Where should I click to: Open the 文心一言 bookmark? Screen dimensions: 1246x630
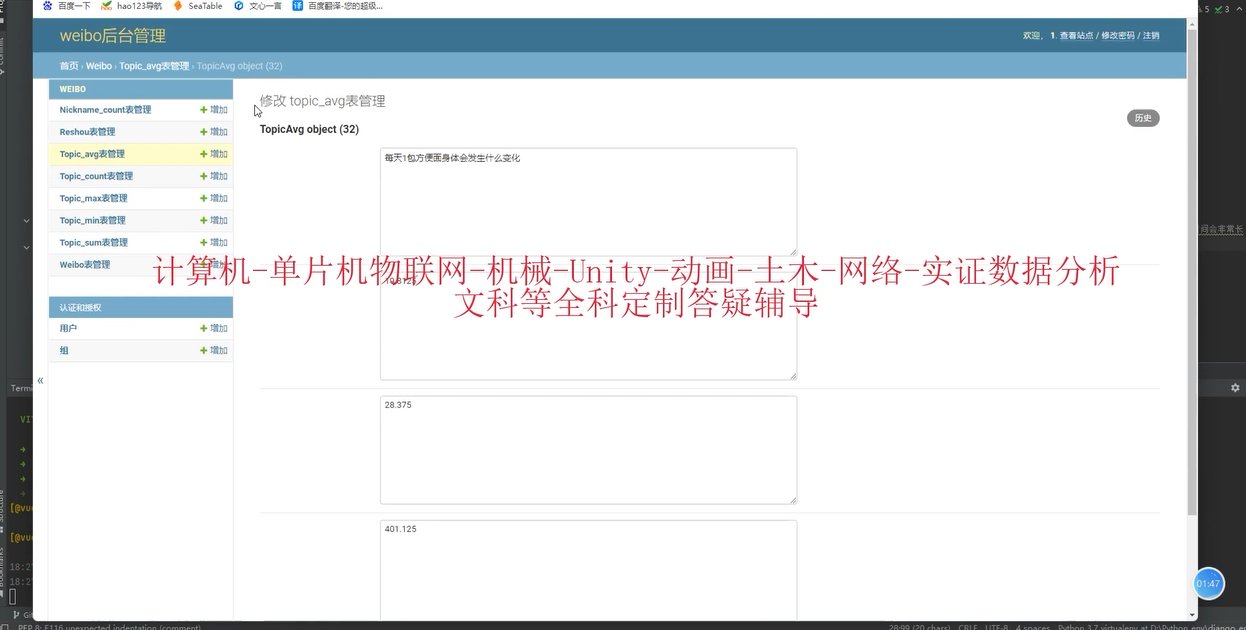[258, 6]
